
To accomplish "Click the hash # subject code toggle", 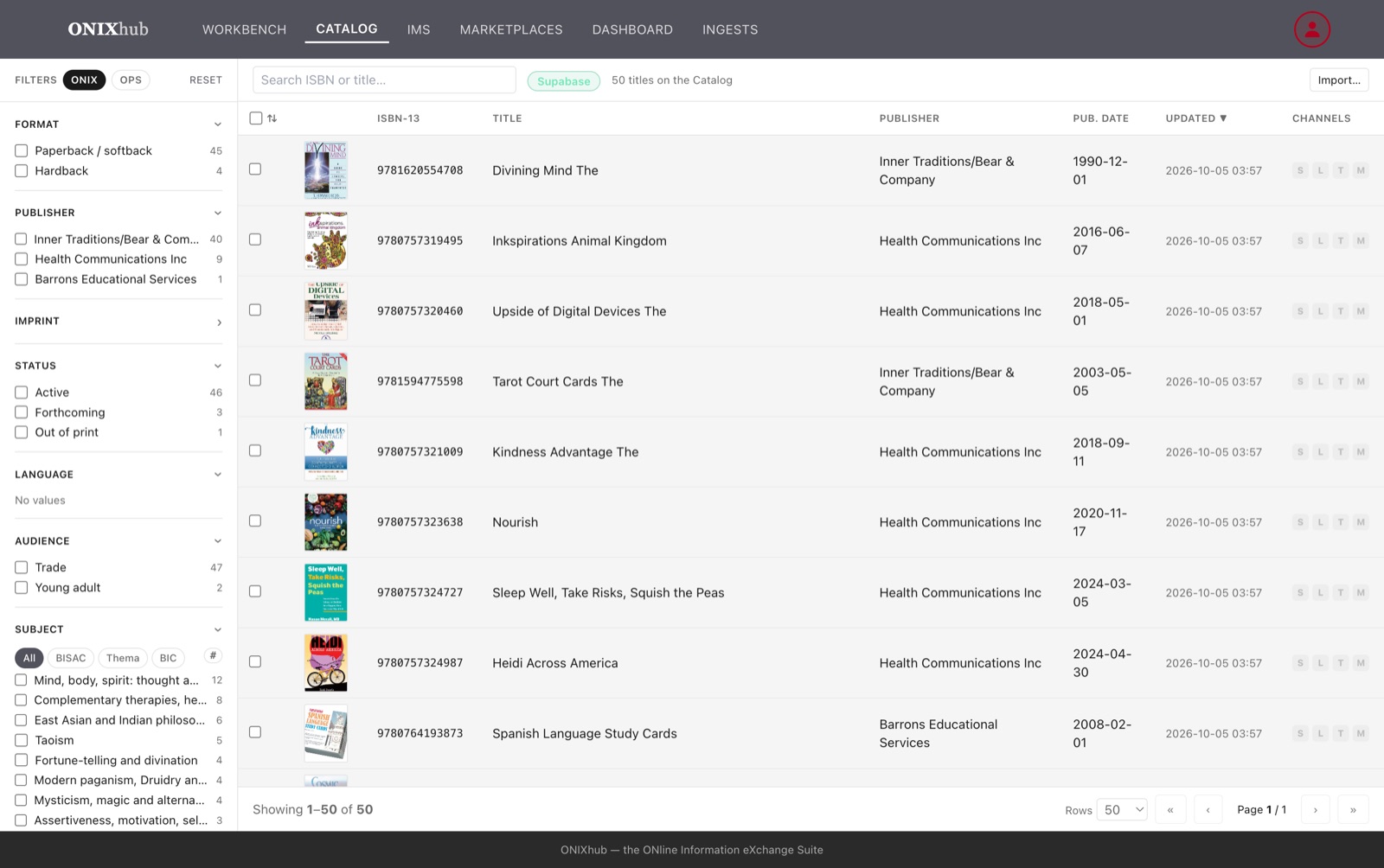I will pos(213,656).
